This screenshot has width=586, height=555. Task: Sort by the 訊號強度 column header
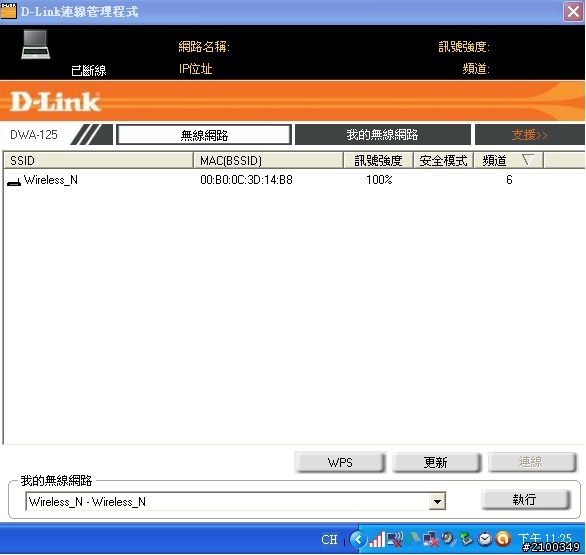click(378, 160)
